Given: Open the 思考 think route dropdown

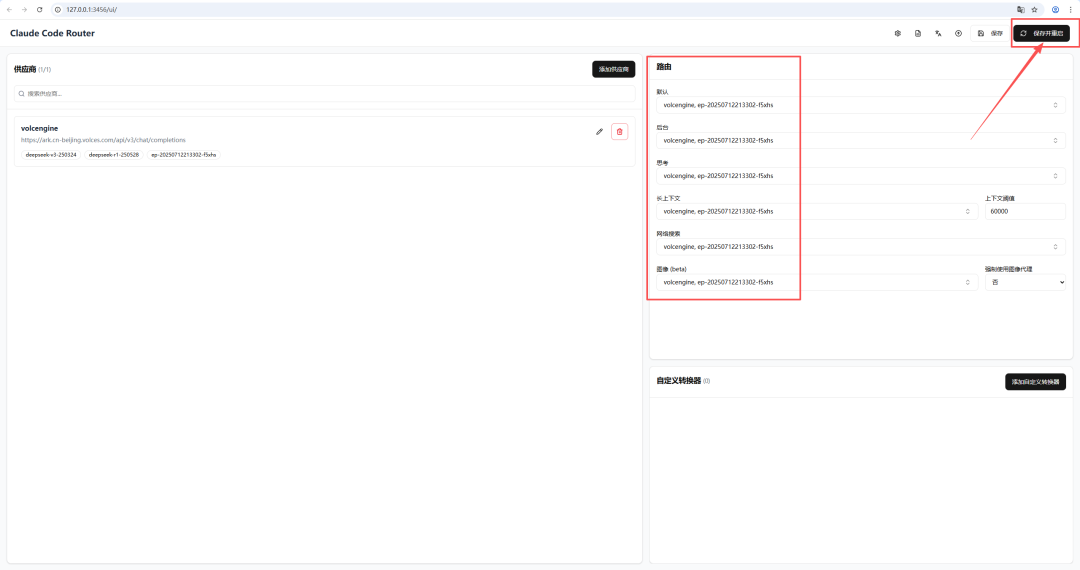Looking at the screenshot, I should tap(860, 176).
